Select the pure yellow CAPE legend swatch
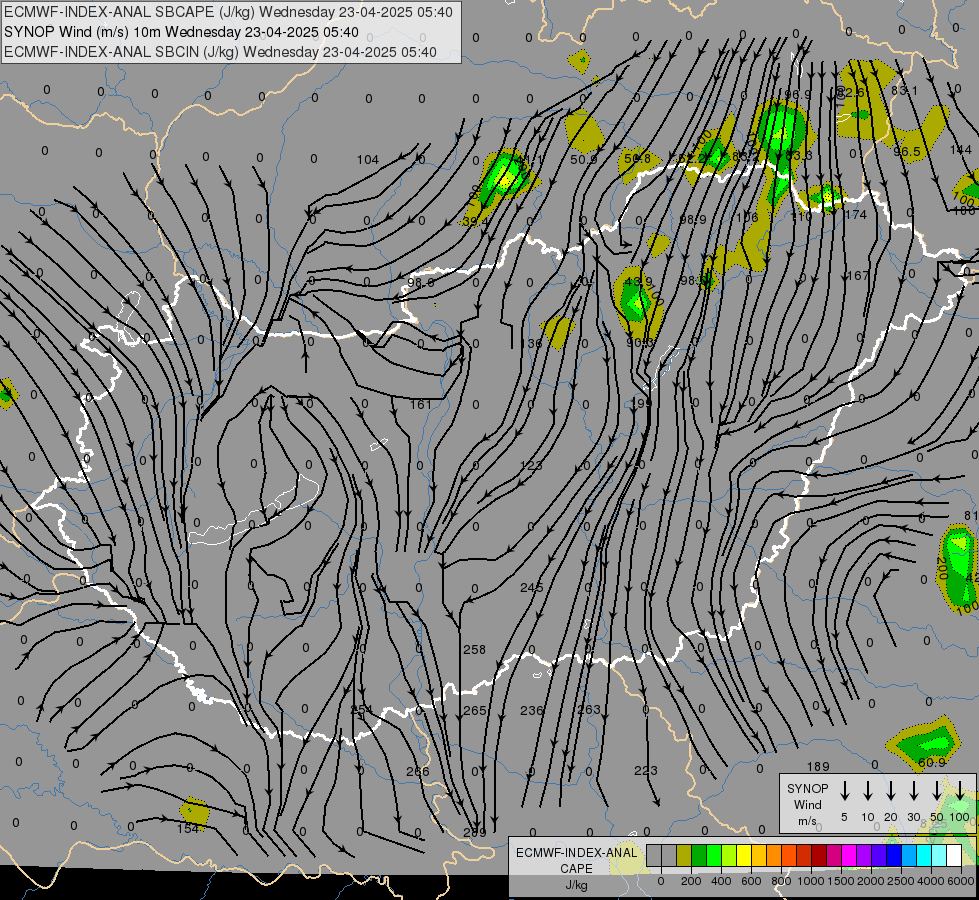979x900 pixels. tap(744, 856)
